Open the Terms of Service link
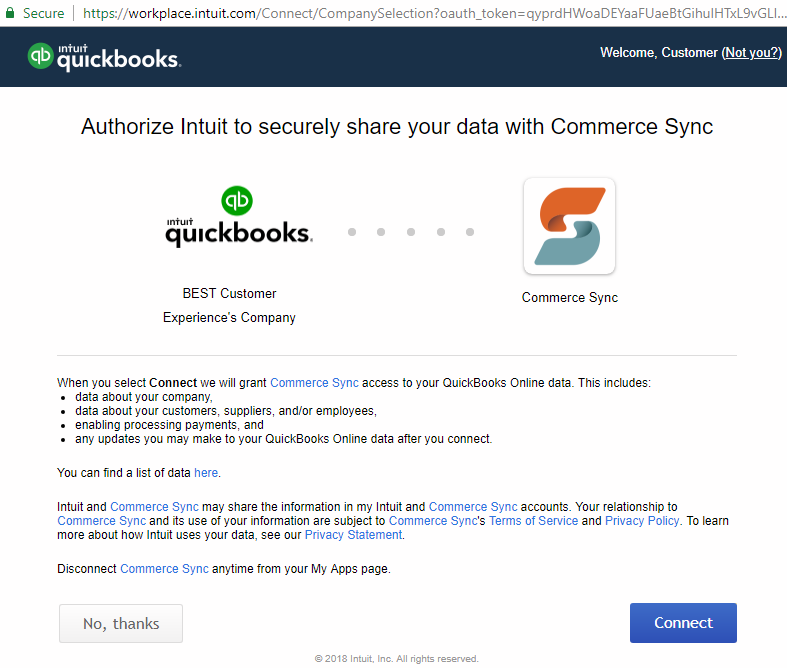787x668 pixels. tap(534, 521)
